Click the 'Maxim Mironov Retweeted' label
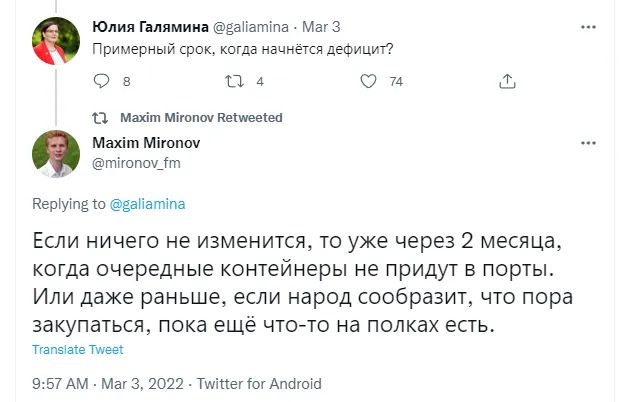This screenshot has width=638, height=402. point(201,117)
